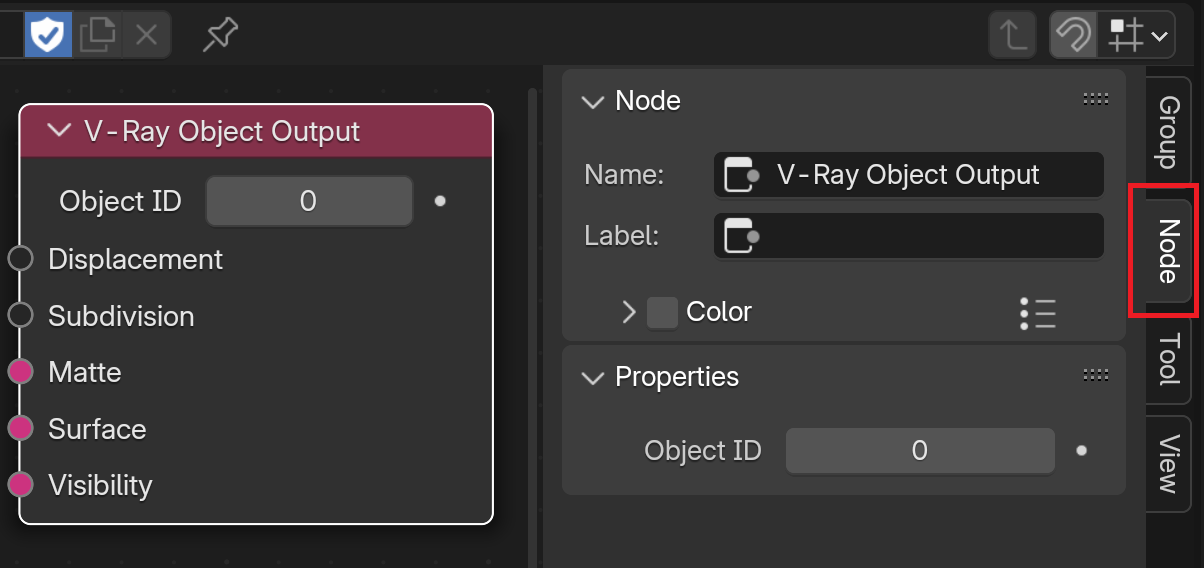The image size is (1204, 568).
Task: Click the parent node tree arrow icon
Action: (1014, 36)
